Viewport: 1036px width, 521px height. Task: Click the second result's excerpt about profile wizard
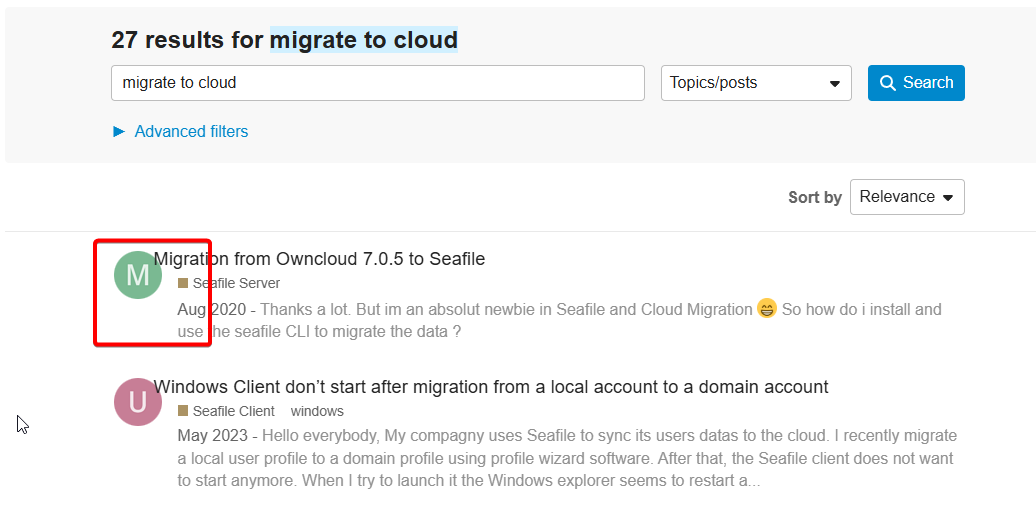(x=565, y=458)
